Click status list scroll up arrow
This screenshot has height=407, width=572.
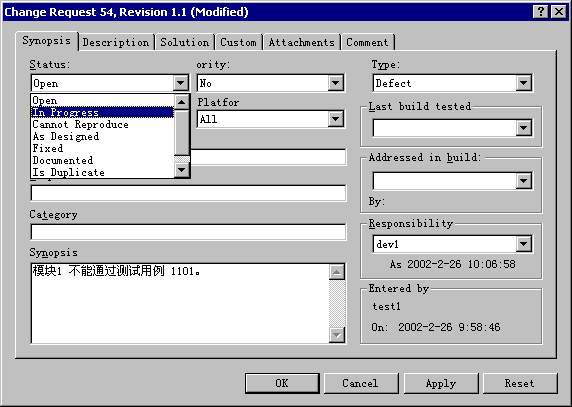coord(182,102)
